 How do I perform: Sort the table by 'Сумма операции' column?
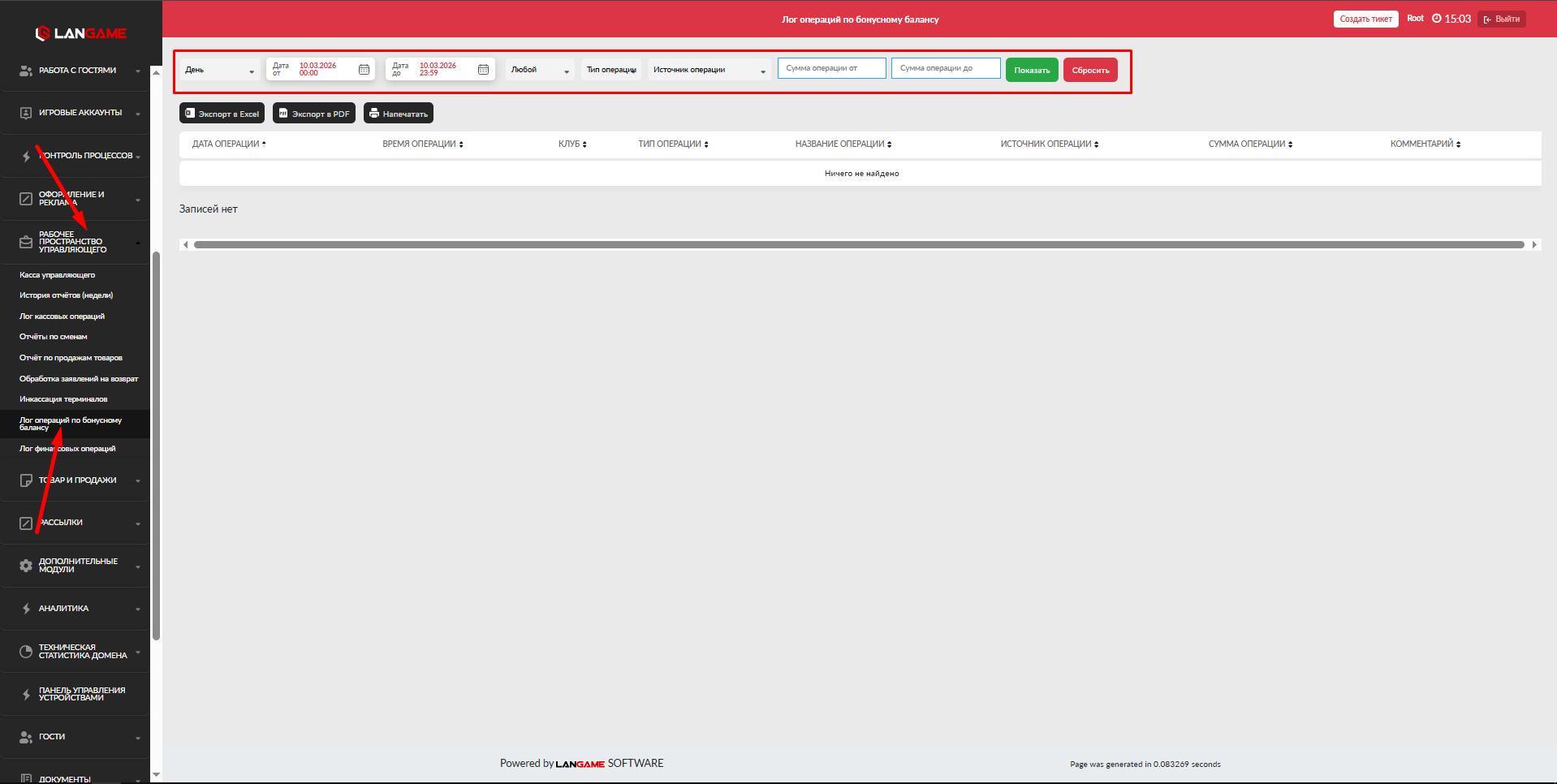point(1250,144)
